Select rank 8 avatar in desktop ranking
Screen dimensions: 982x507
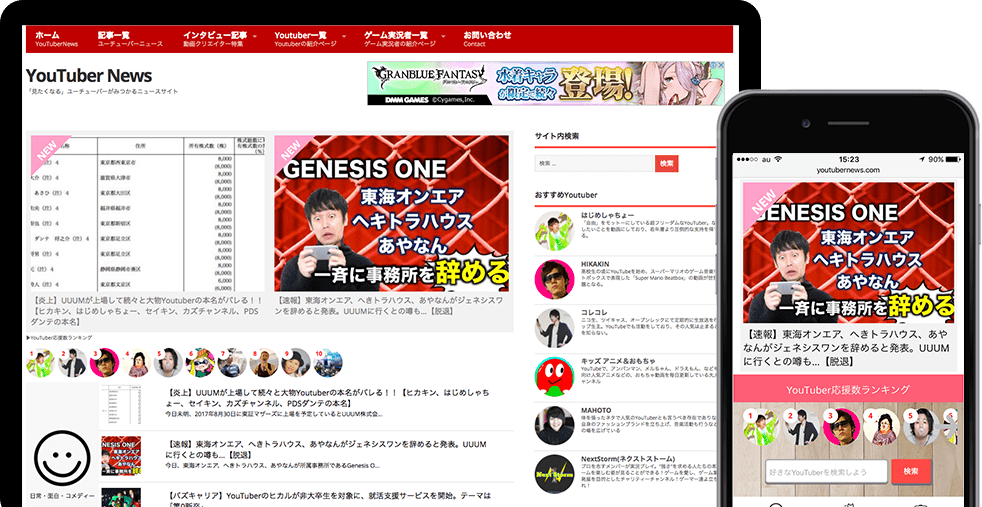pyautogui.click(x=264, y=363)
